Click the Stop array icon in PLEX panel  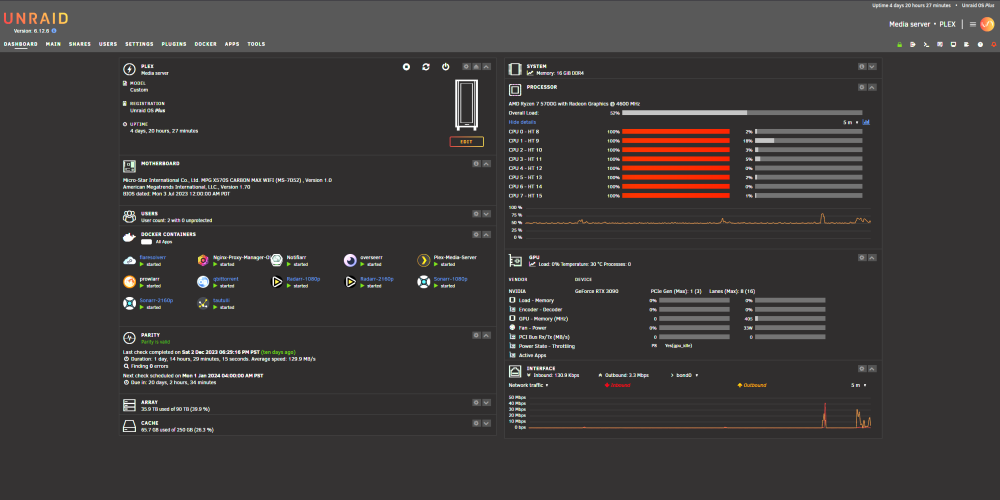(406, 67)
